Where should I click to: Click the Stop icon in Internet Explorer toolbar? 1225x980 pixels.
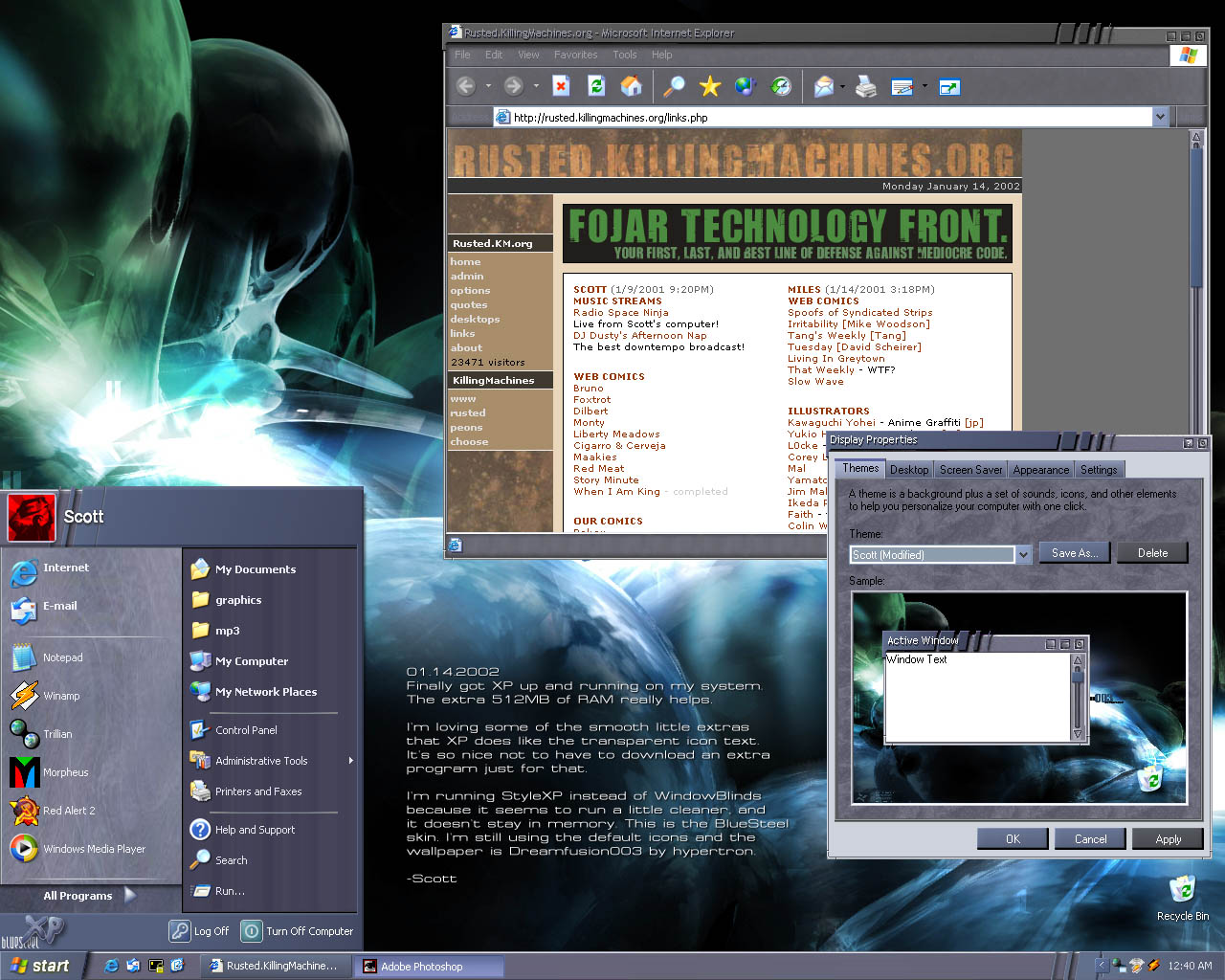click(562, 86)
